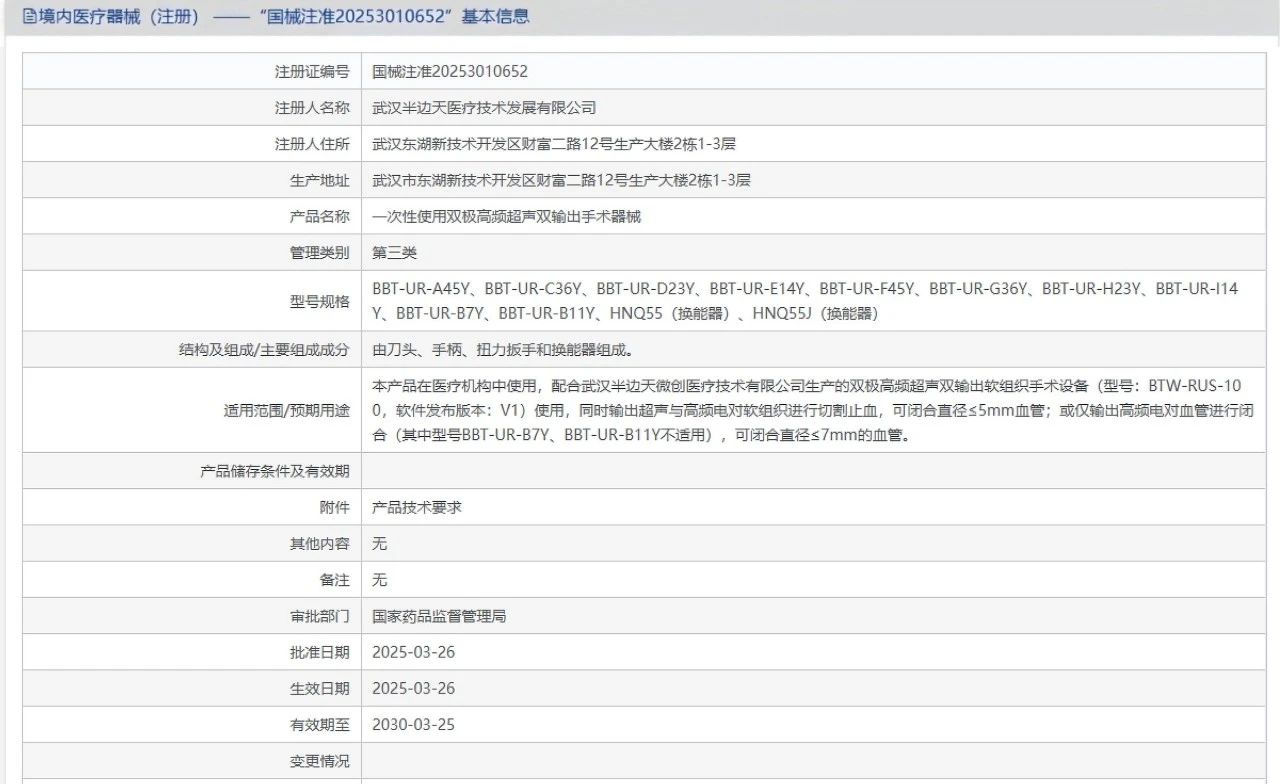The width and height of the screenshot is (1280, 784).
Task: Select product name 一次性使用双极高频超声双输出手术器械
Action: 506,216
